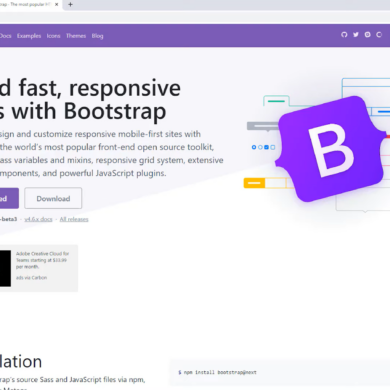Open the Slack icon in navbar
The width and height of the screenshot is (390, 390).
click(x=367, y=35)
